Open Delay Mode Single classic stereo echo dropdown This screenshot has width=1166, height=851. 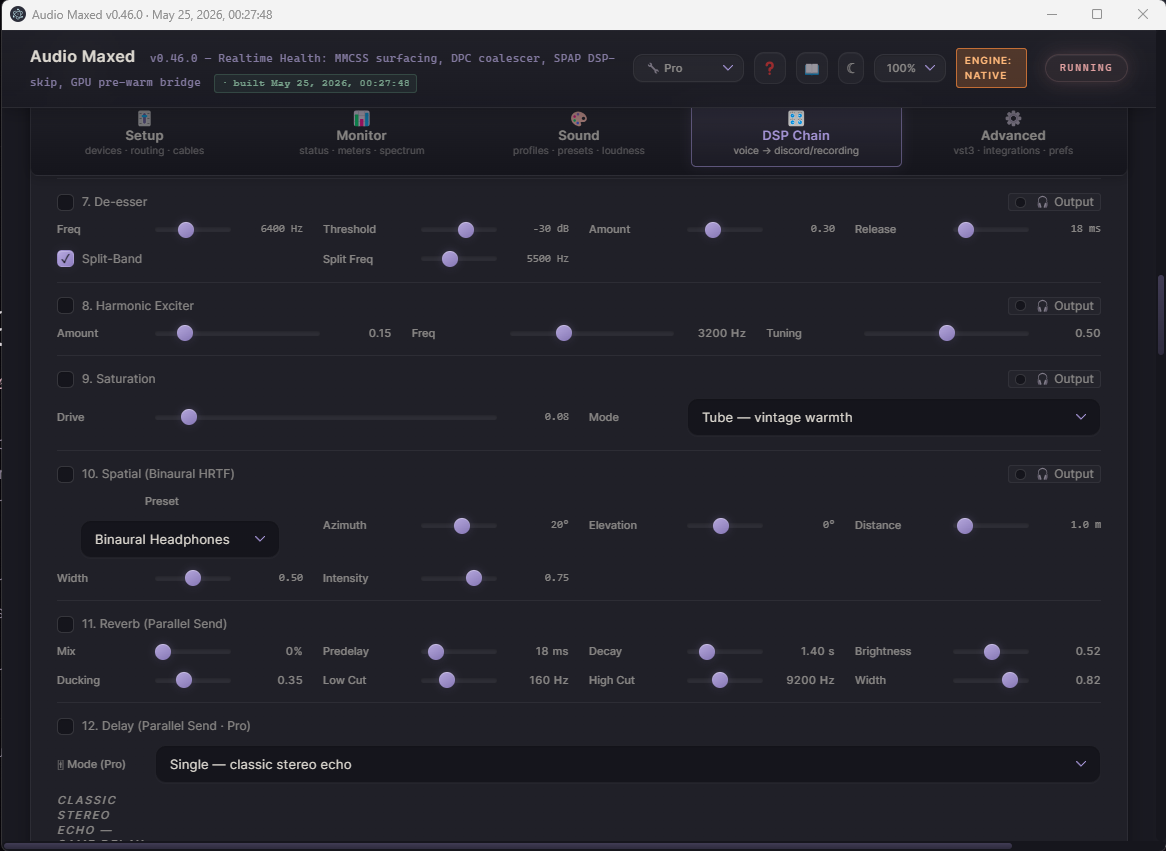[x=627, y=765]
